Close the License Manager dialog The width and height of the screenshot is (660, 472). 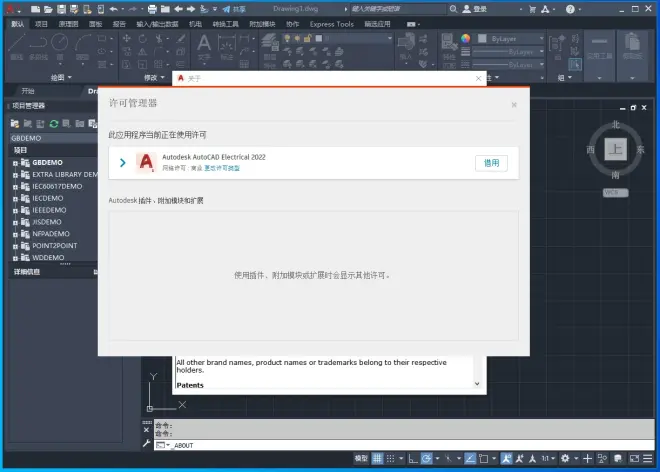click(x=514, y=105)
